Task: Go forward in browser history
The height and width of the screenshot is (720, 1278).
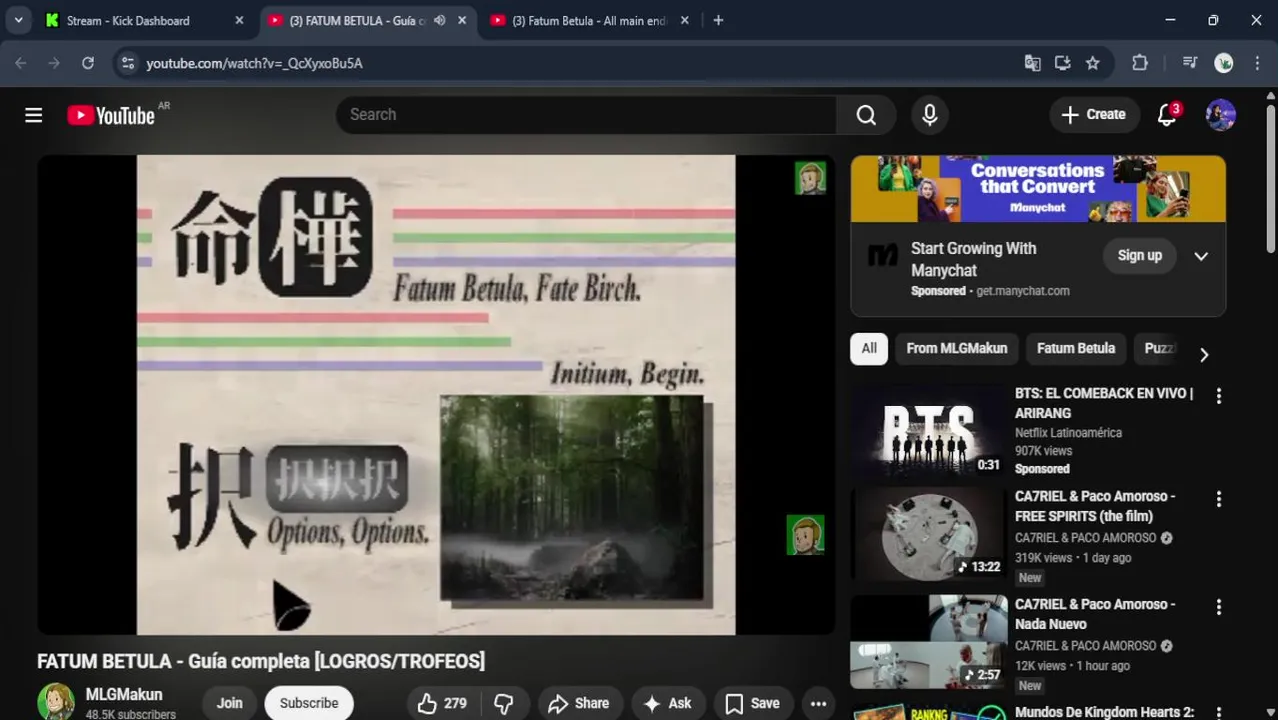Action: tap(54, 63)
